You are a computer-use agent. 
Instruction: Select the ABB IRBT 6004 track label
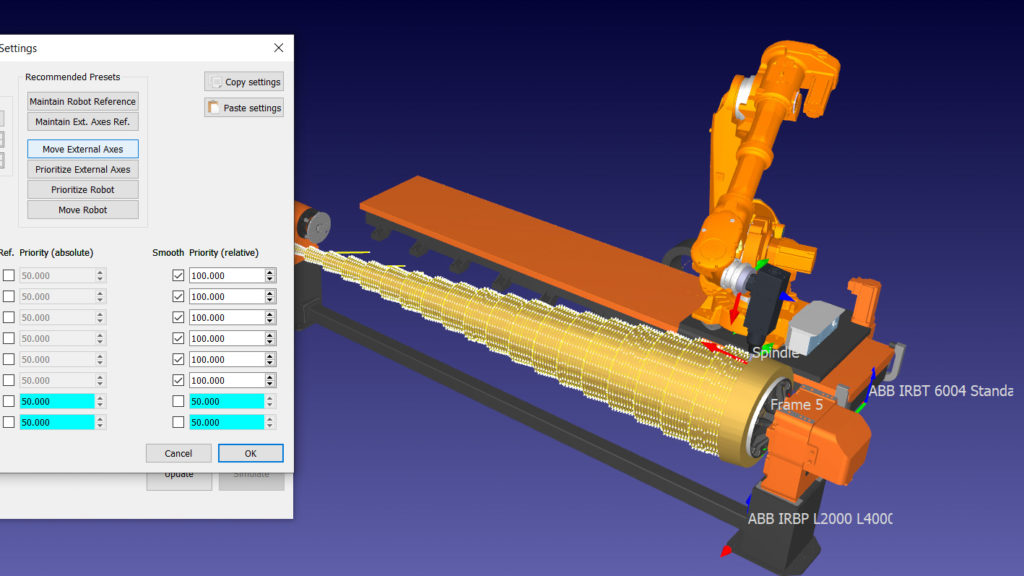(x=940, y=391)
